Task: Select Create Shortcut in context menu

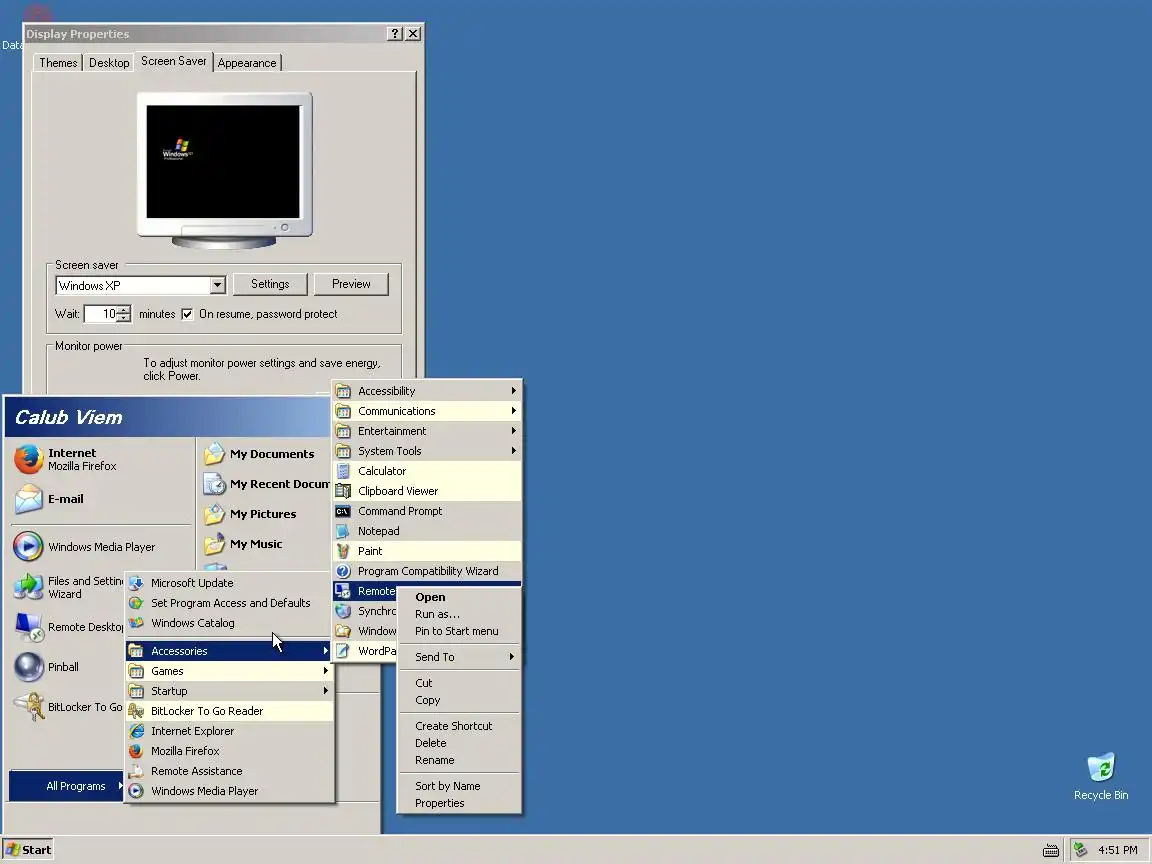Action: click(459, 726)
